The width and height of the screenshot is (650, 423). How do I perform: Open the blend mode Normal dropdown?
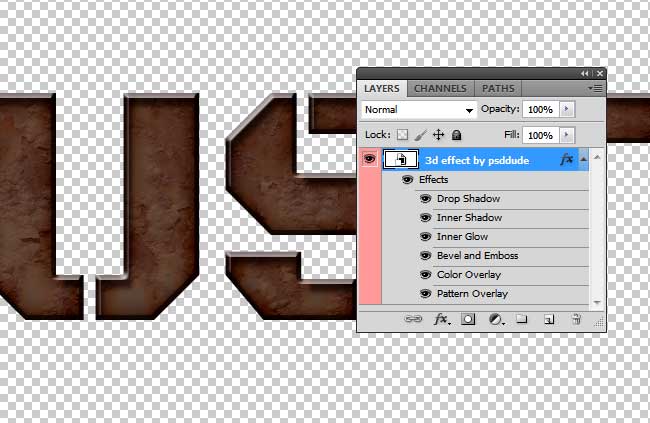tap(419, 110)
